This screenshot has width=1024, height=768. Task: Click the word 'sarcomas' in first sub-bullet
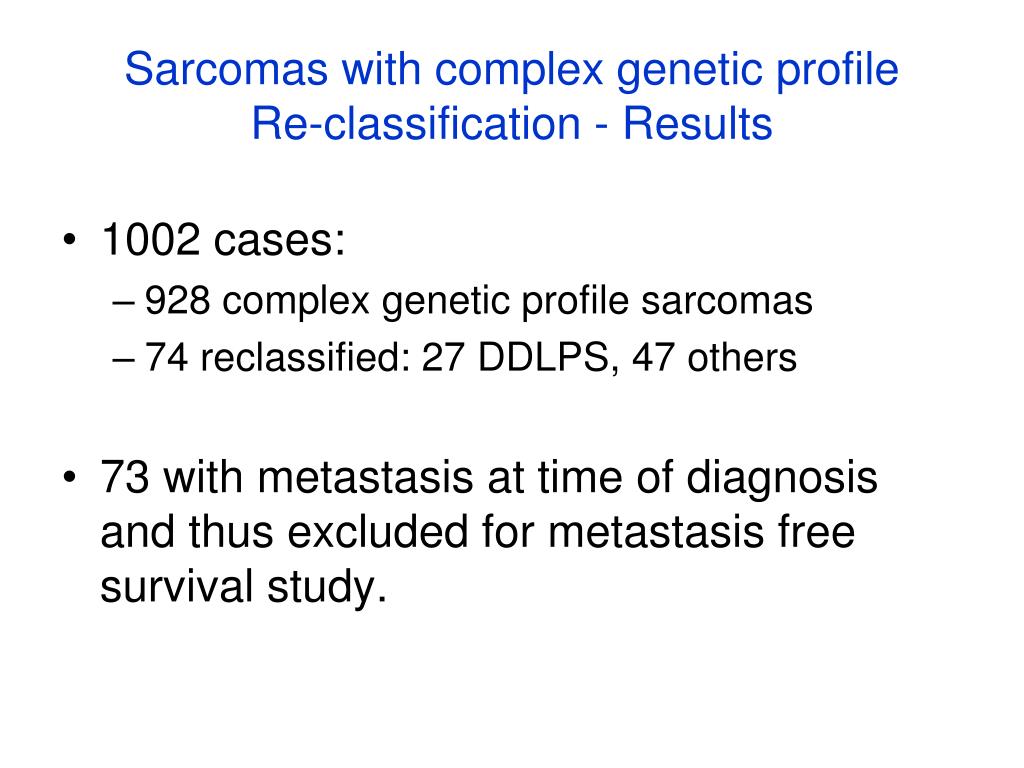point(727,302)
